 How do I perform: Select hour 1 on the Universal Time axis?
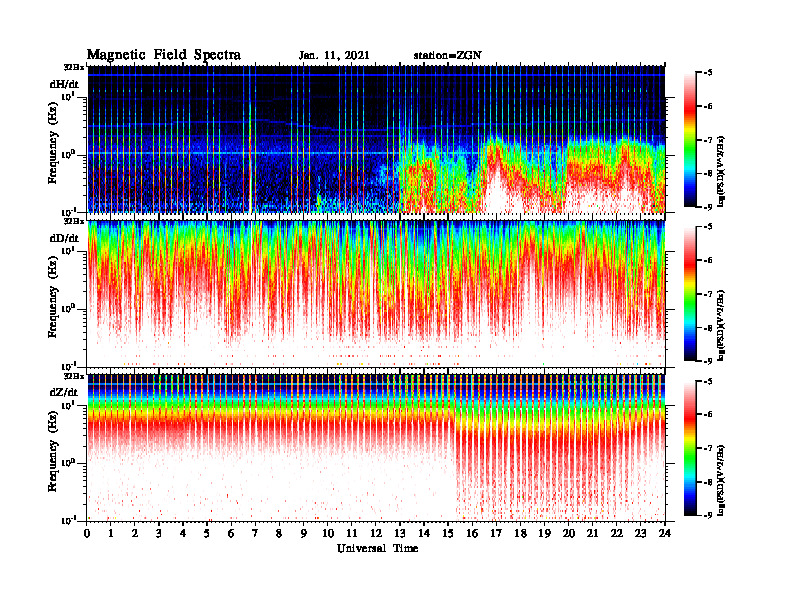point(111,534)
